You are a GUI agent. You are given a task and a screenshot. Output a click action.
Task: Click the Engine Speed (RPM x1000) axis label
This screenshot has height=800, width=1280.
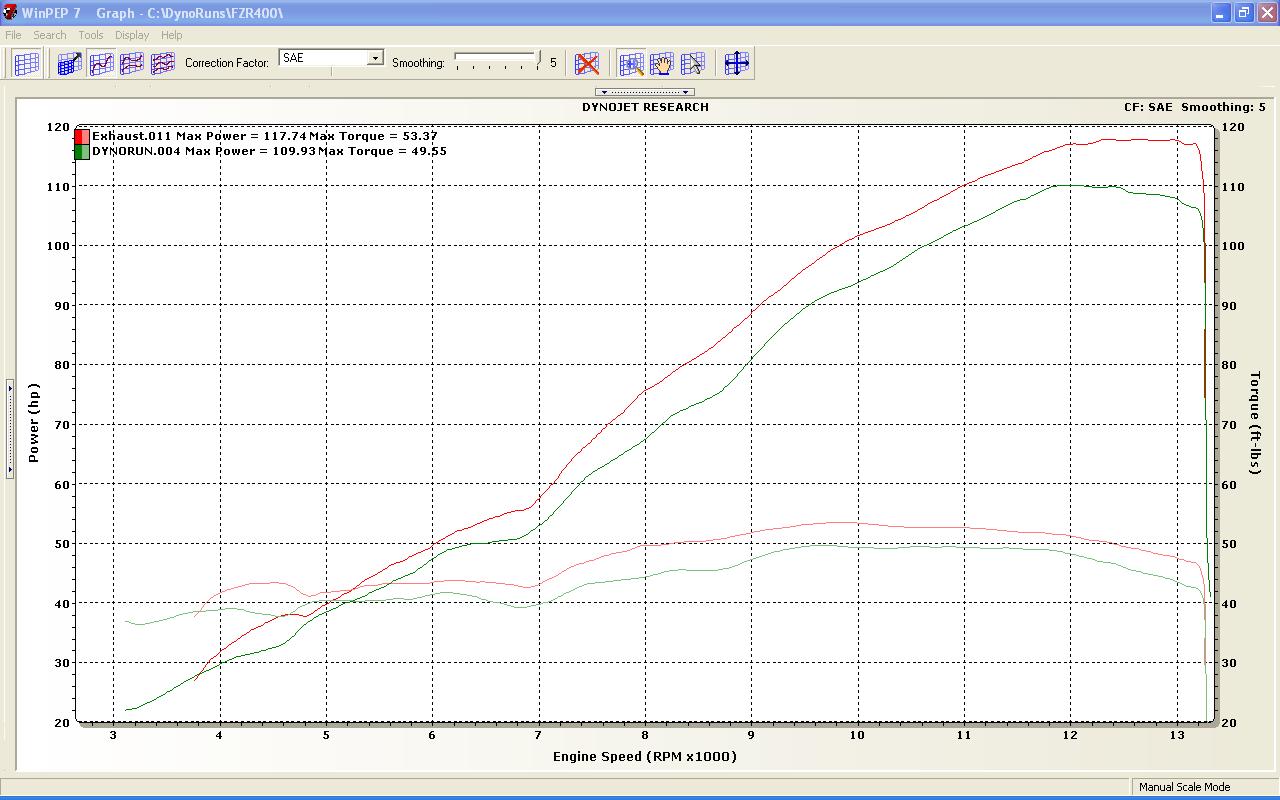coord(645,756)
